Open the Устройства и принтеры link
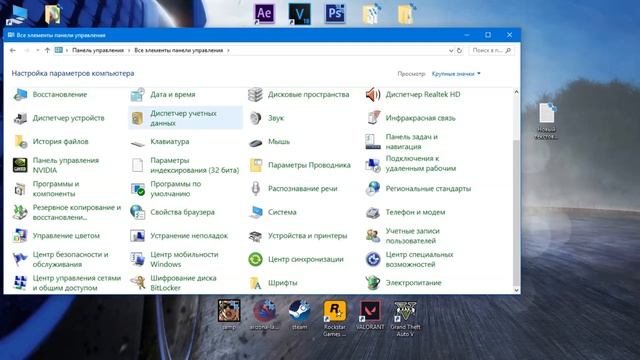The image size is (640, 360). tap(308, 236)
